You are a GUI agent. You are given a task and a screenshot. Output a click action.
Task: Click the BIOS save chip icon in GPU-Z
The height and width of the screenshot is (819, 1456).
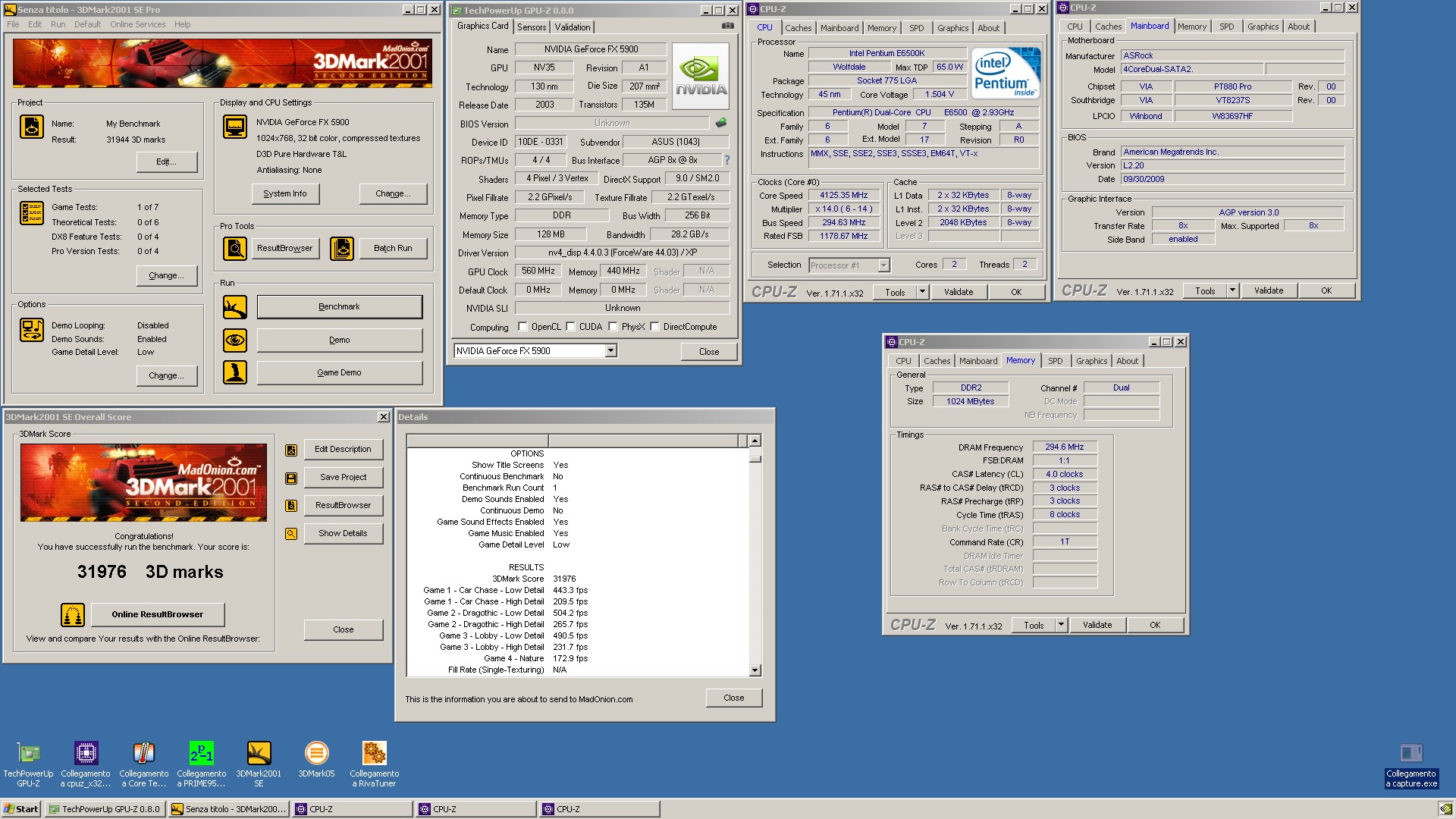[x=721, y=122]
